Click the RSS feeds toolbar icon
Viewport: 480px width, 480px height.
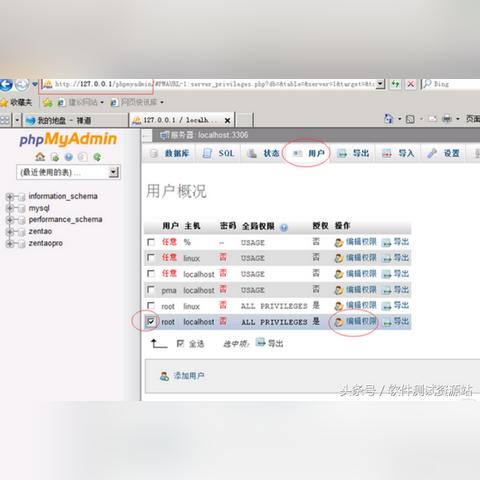410,119
